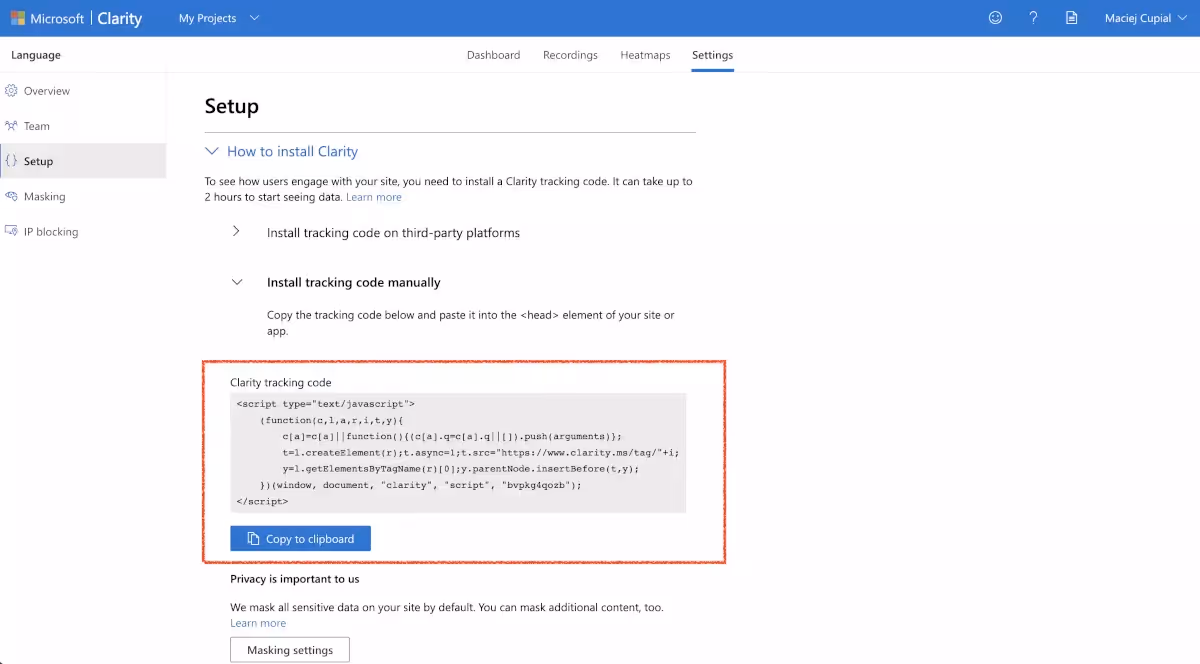
Task: Open the Maciej Cupial account menu
Action: [x=1145, y=17]
